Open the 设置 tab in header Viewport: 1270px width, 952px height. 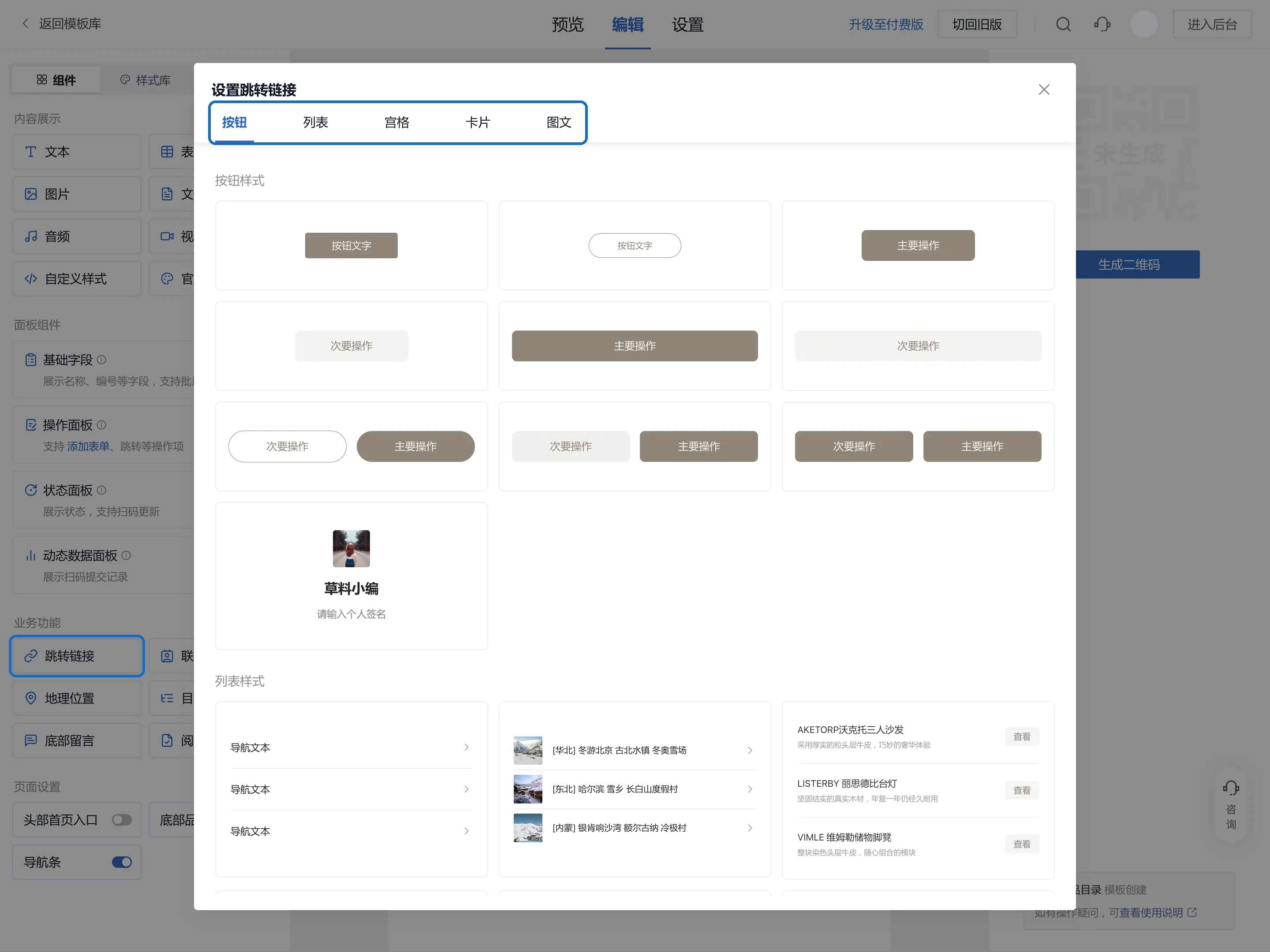tap(688, 24)
